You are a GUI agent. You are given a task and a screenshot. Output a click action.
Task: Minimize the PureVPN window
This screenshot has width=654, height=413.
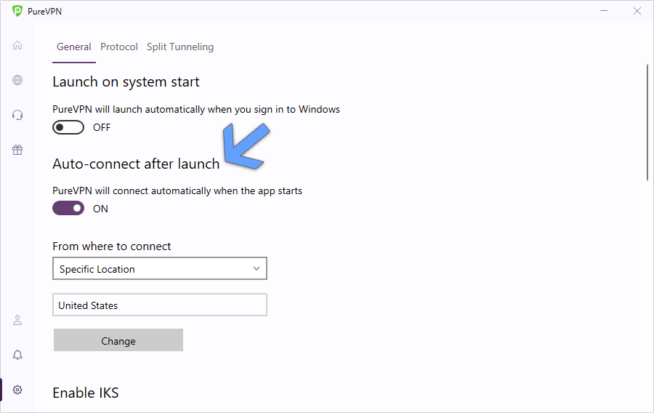coord(604,11)
